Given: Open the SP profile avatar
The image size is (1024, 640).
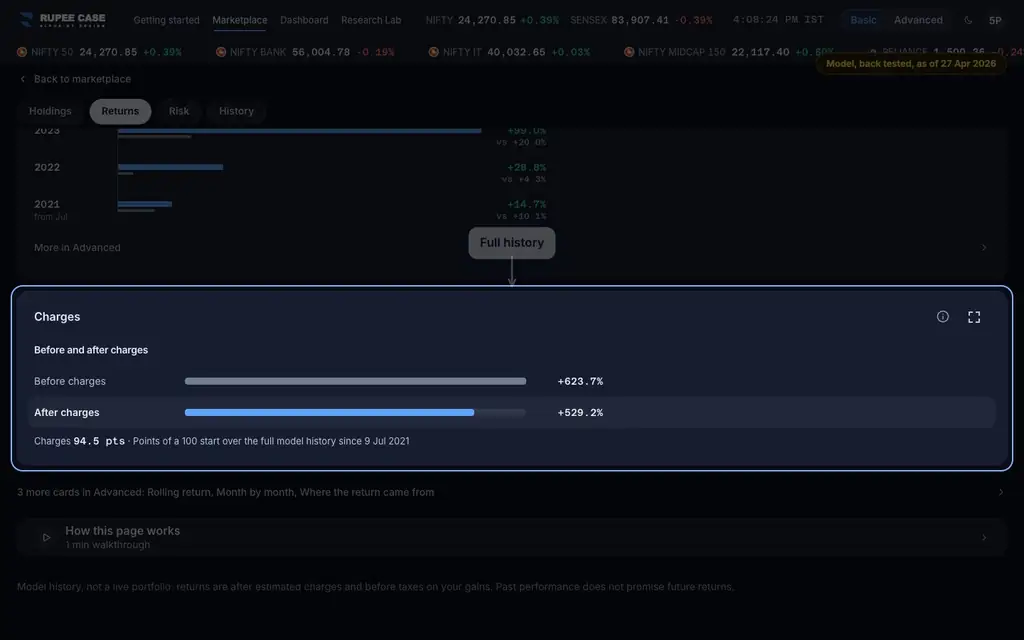Looking at the screenshot, I should coord(995,20).
